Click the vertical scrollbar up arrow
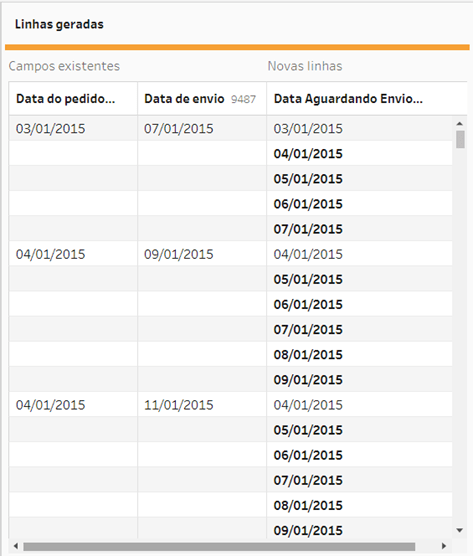 [x=460, y=124]
